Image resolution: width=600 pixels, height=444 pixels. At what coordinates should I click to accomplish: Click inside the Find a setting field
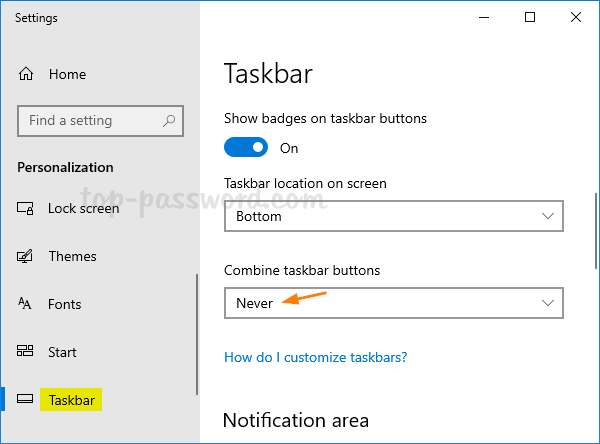coord(90,121)
